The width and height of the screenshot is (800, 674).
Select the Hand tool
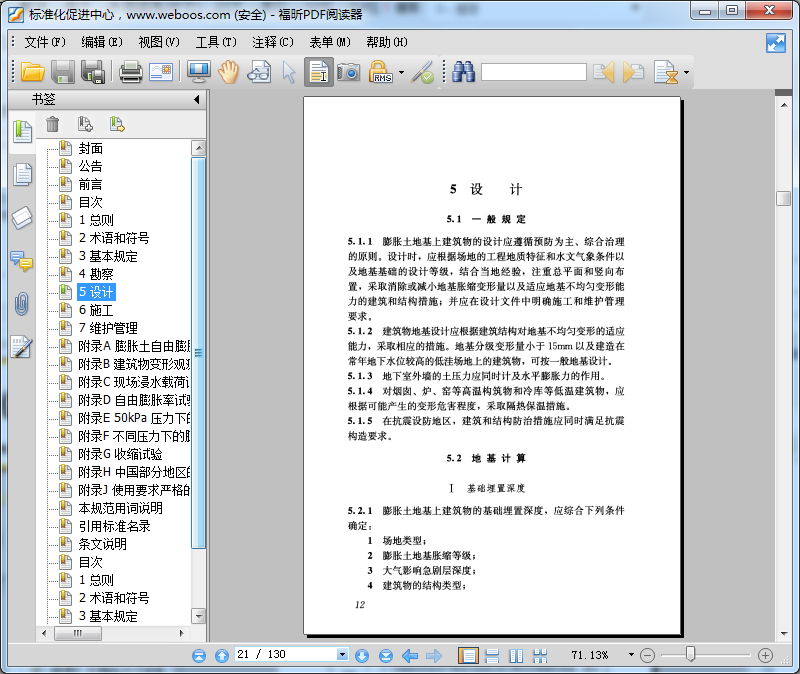coord(229,72)
